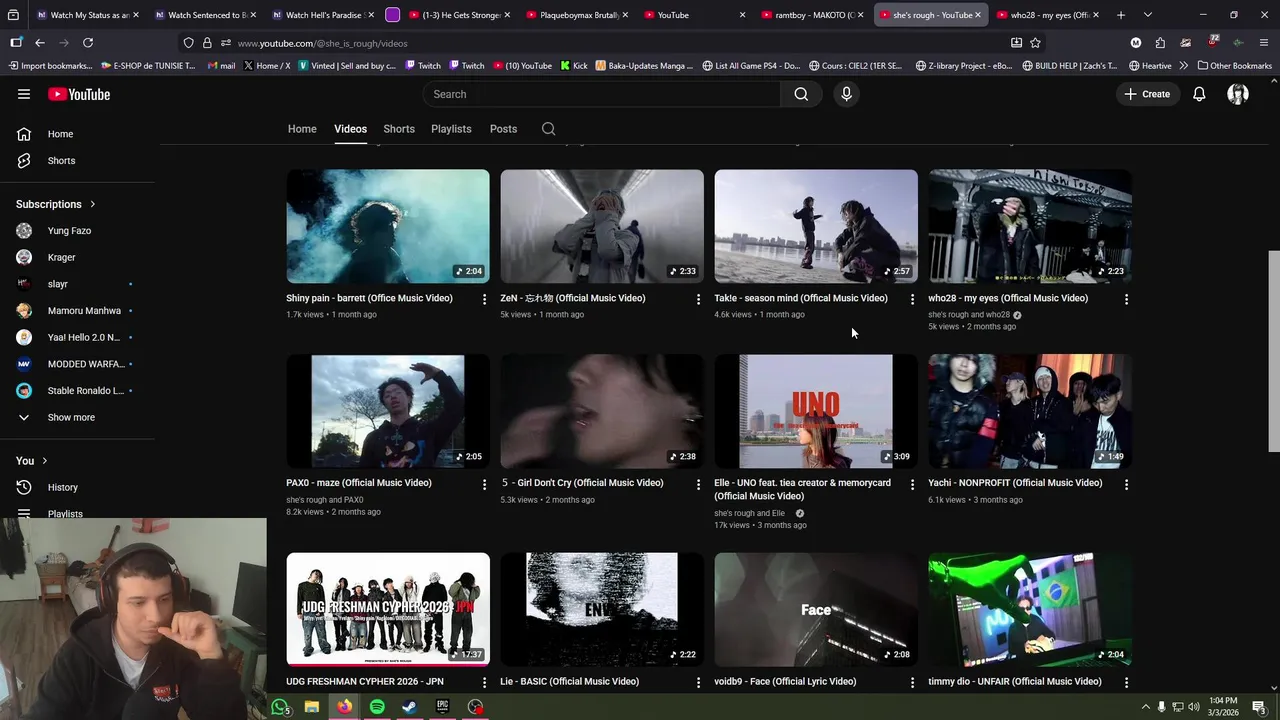Open the Baka-Updates Manga bookmark
1280x720 pixels.
tap(644, 66)
